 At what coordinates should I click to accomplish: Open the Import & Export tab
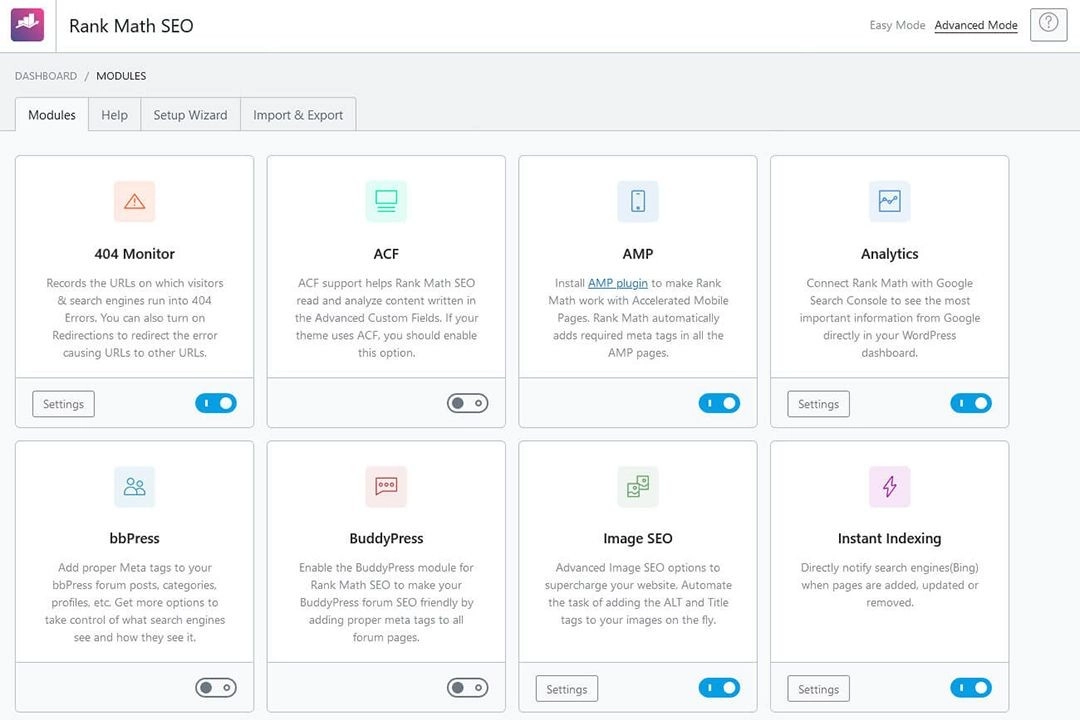pos(298,115)
